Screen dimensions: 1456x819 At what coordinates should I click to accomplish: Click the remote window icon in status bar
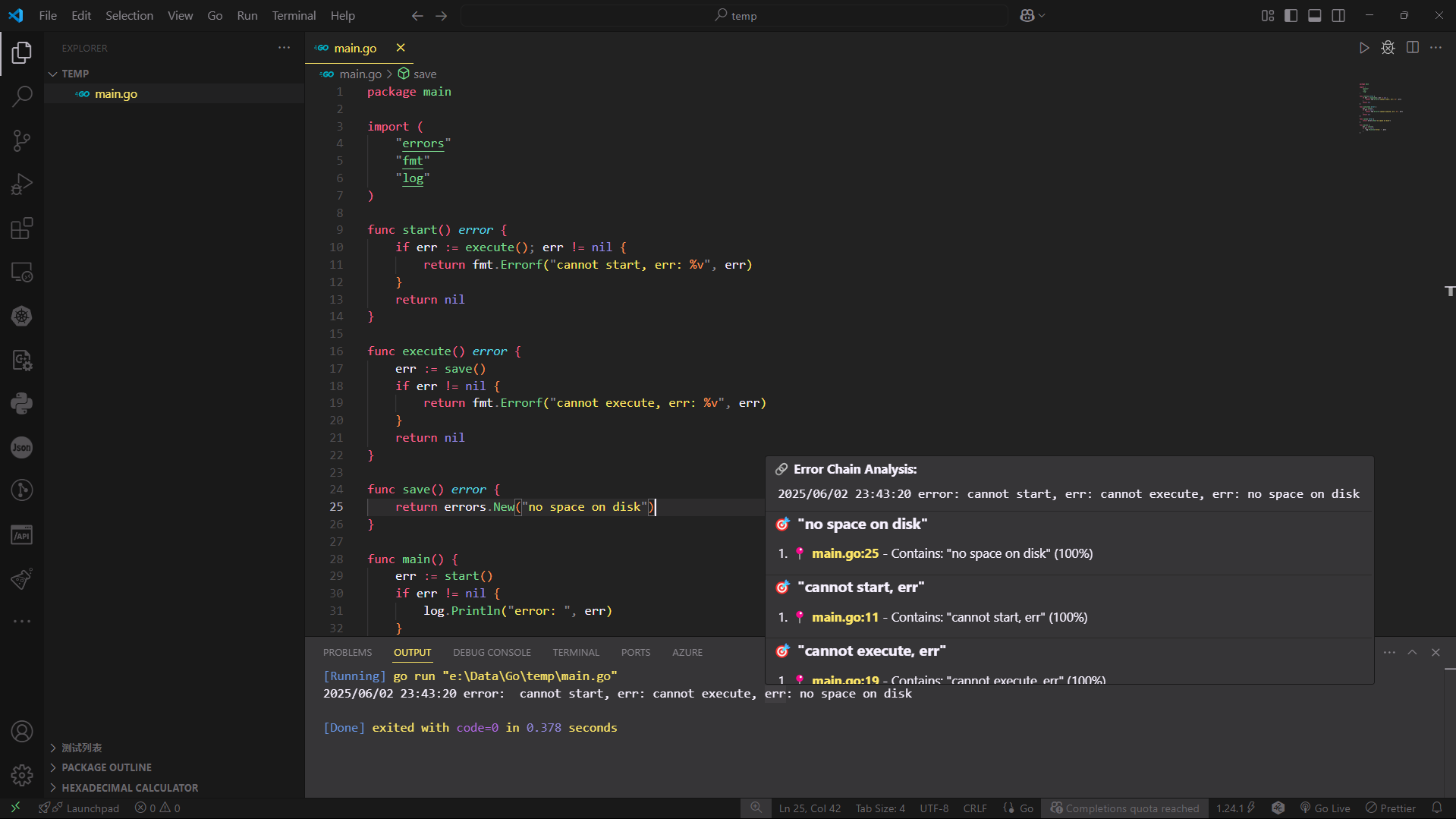point(15,808)
